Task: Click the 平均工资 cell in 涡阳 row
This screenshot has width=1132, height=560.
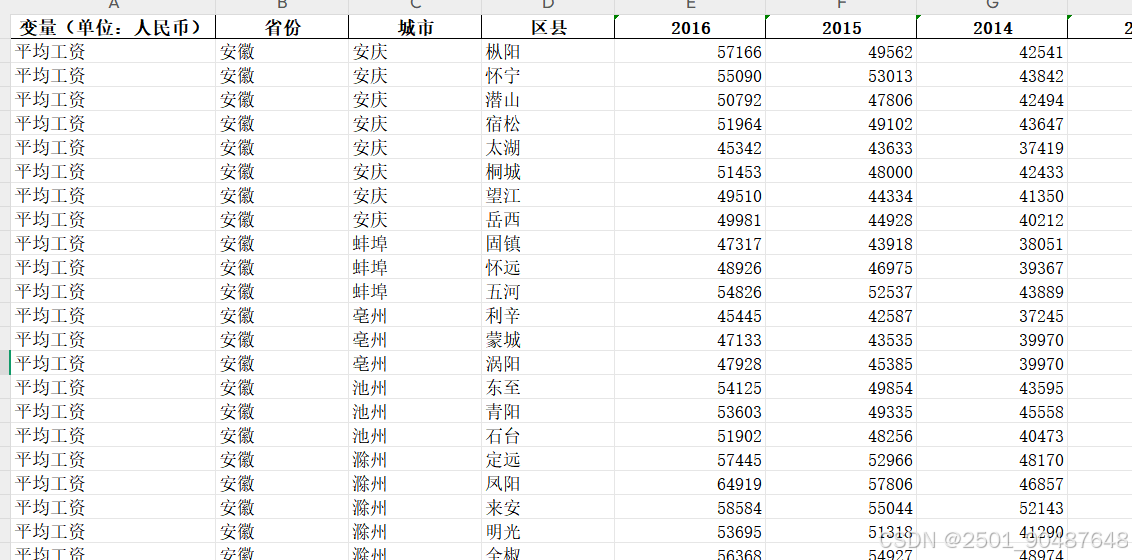Action: 113,363
